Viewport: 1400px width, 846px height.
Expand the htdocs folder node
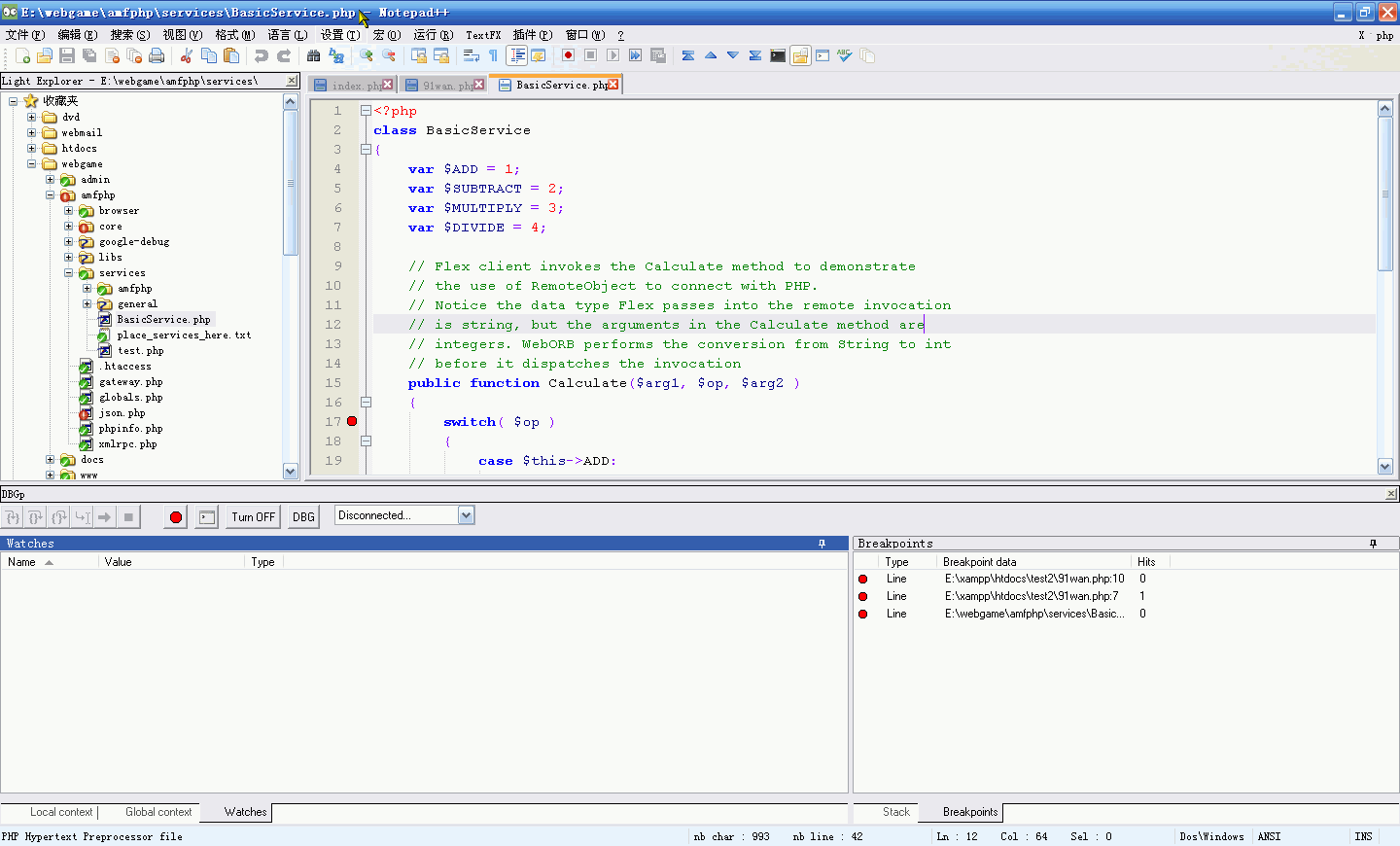click(x=32, y=149)
